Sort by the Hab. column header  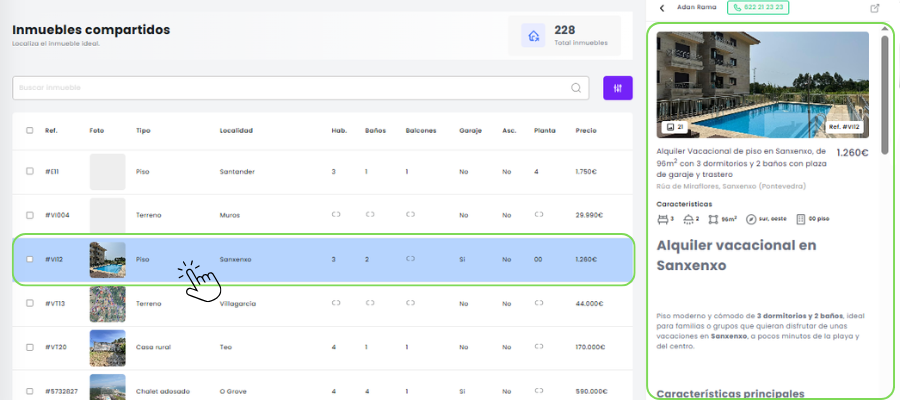click(x=339, y=130)
